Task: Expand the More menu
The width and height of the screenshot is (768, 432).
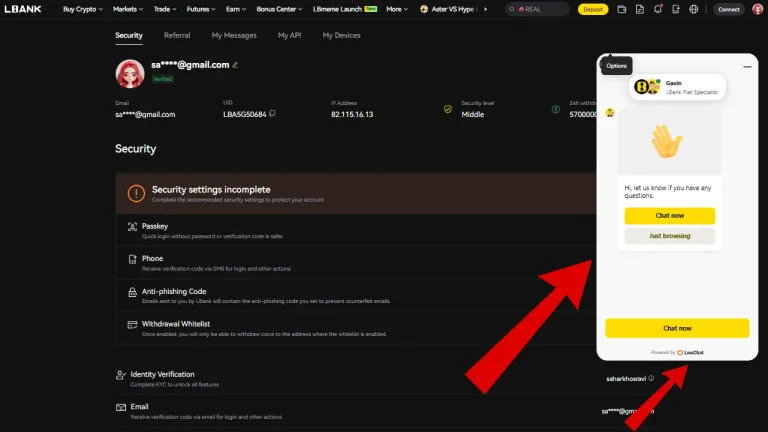Action: click(397, 9)
